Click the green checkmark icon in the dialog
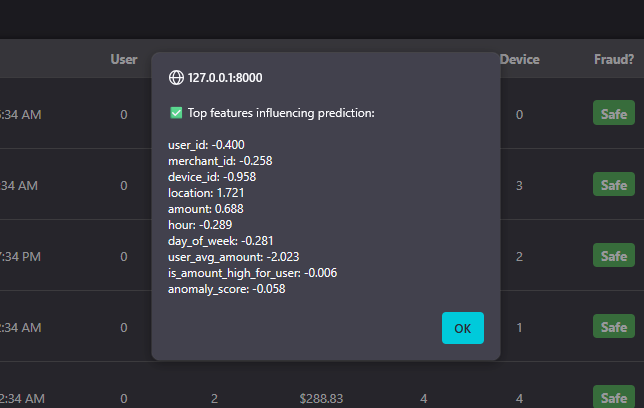 [176, 113]
